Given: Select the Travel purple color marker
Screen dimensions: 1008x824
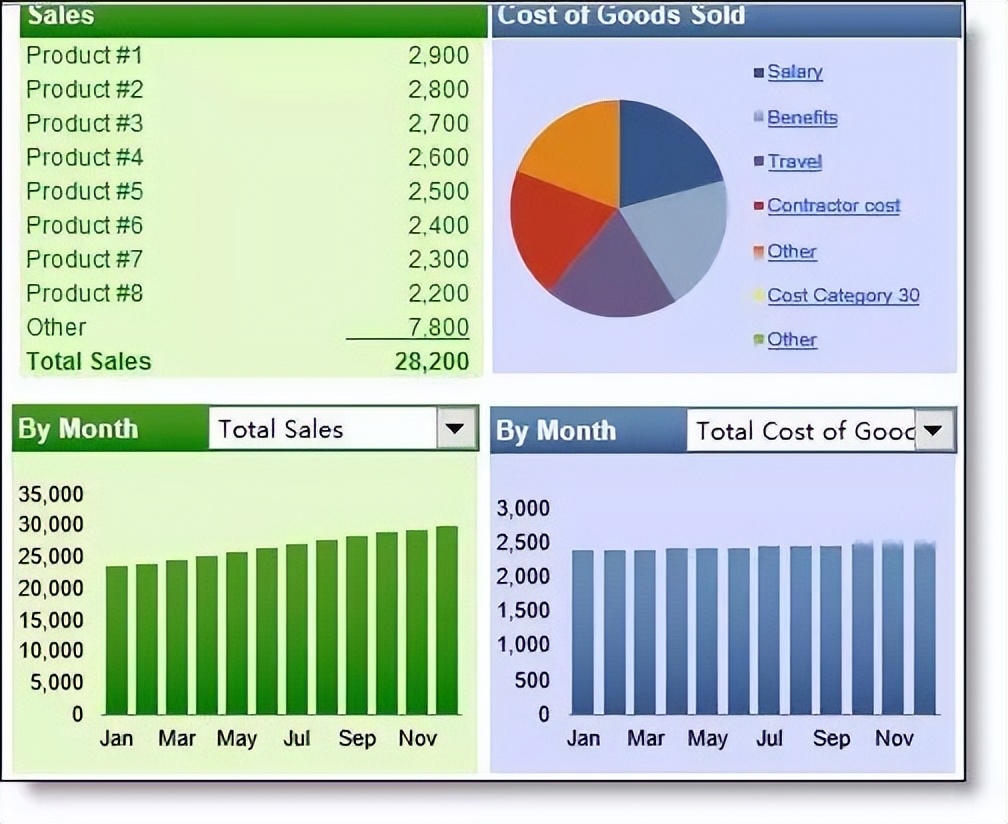Looking at the screenshot, I should 759,162.
